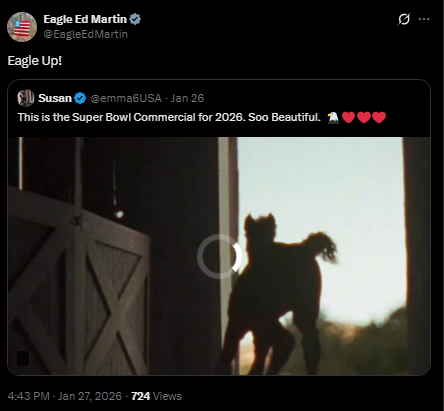The height and width of the screenshot is (411, 444).
Task: Open the @emma6USA handle
Action: (x=126, y=98)
